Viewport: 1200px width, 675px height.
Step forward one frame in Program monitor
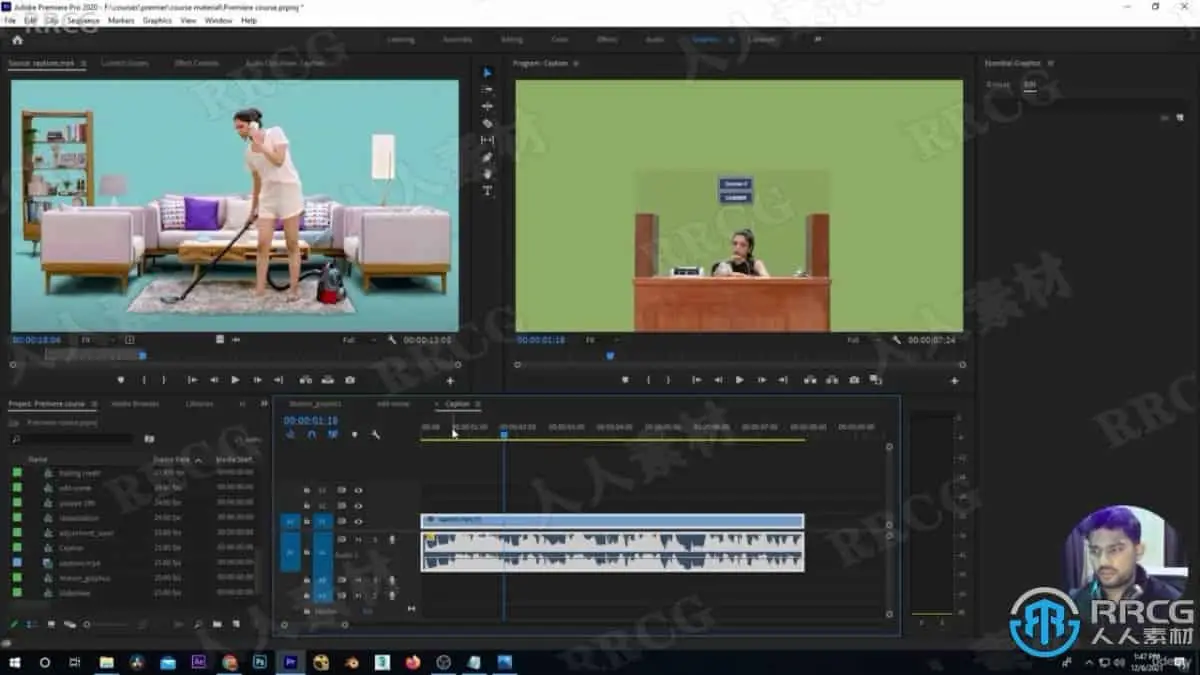pyautogui.click(x=761, y=380)
